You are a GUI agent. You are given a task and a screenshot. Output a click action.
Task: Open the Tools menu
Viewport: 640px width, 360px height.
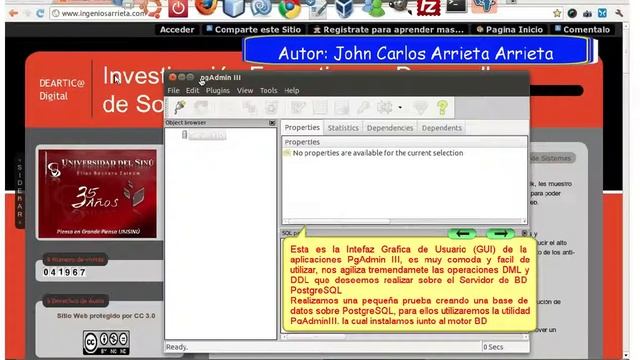(x=269, y=91)
